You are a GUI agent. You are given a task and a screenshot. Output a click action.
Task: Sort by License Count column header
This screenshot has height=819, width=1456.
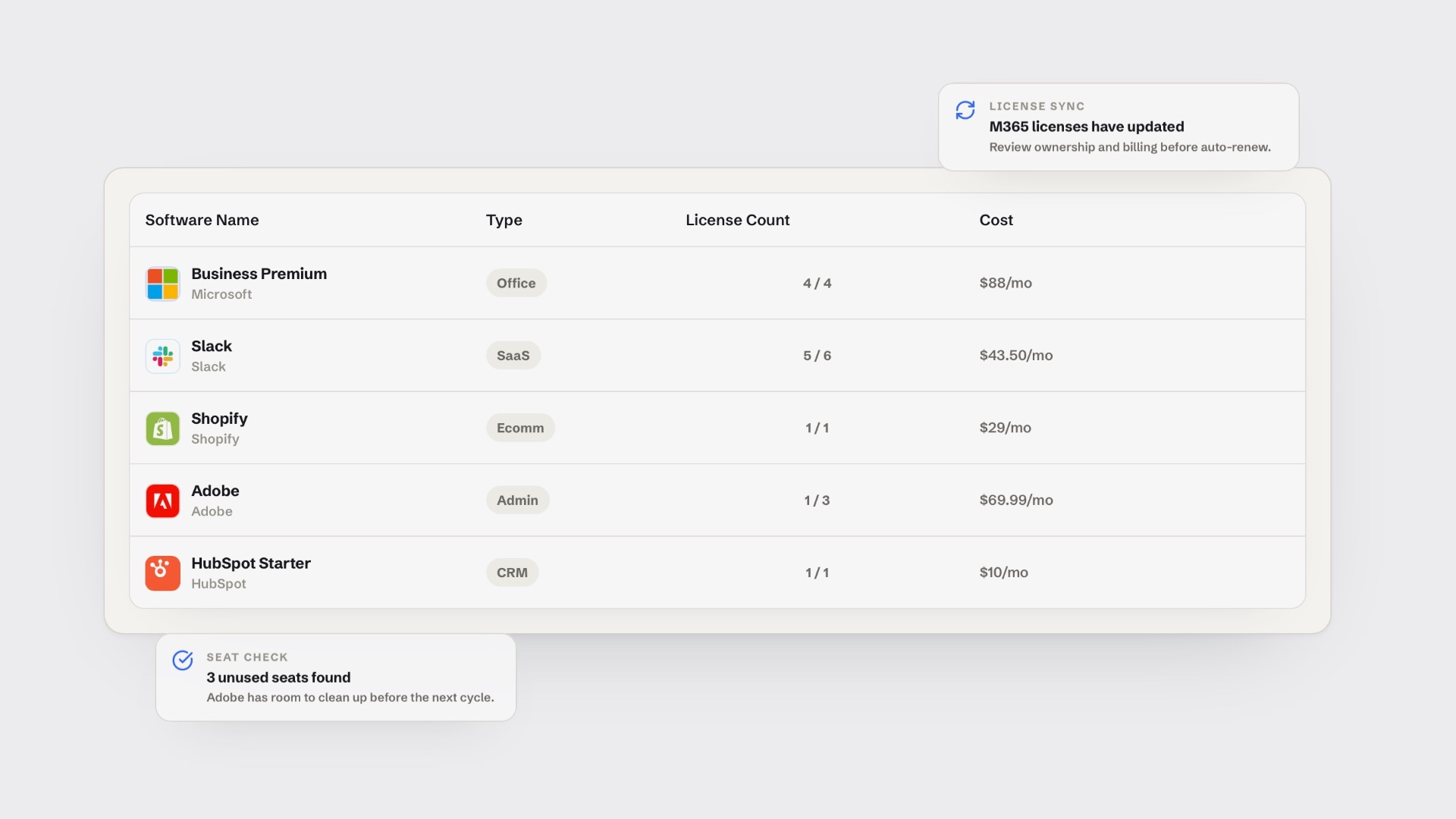click(x=737, y=220)
